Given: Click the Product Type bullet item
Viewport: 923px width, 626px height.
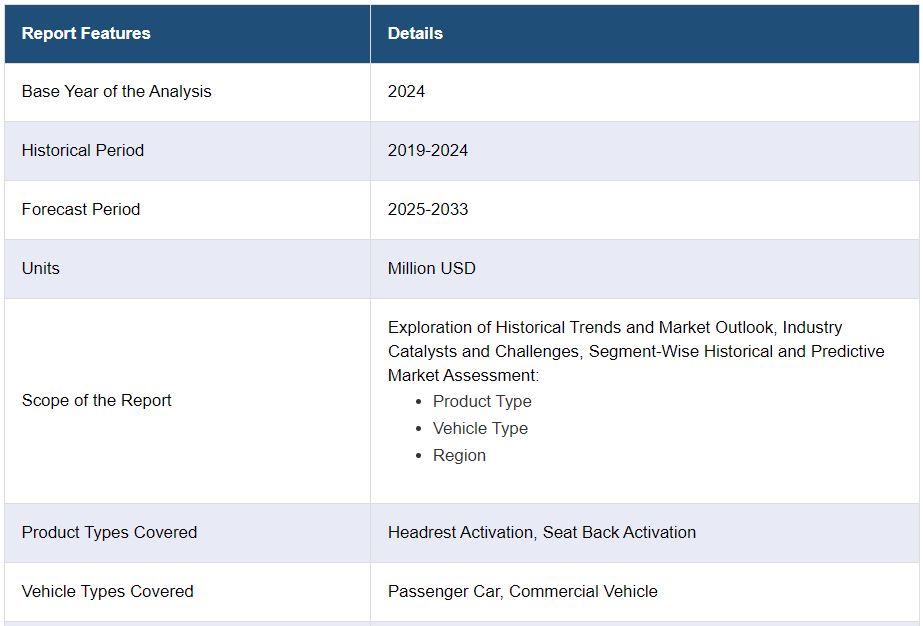Looking at the screenshot, I should point(482,401).
